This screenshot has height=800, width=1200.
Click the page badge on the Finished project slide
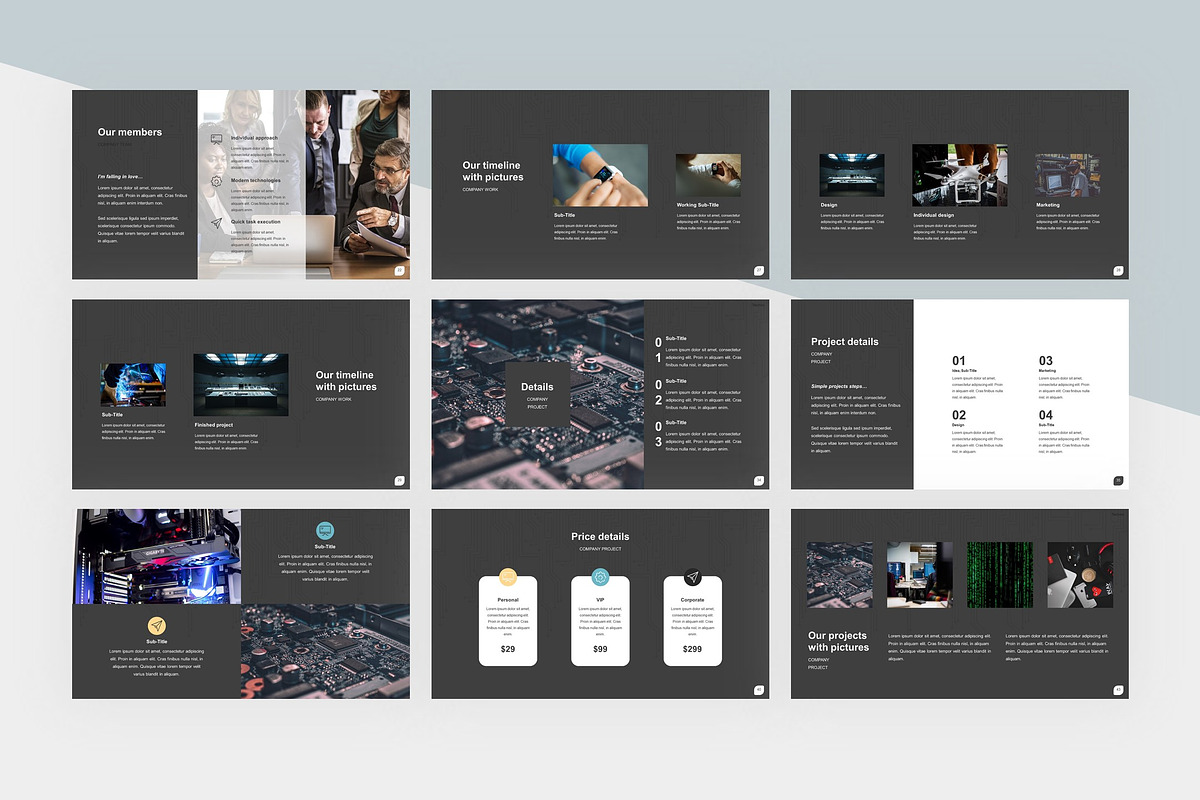click(x=400, y=480)
